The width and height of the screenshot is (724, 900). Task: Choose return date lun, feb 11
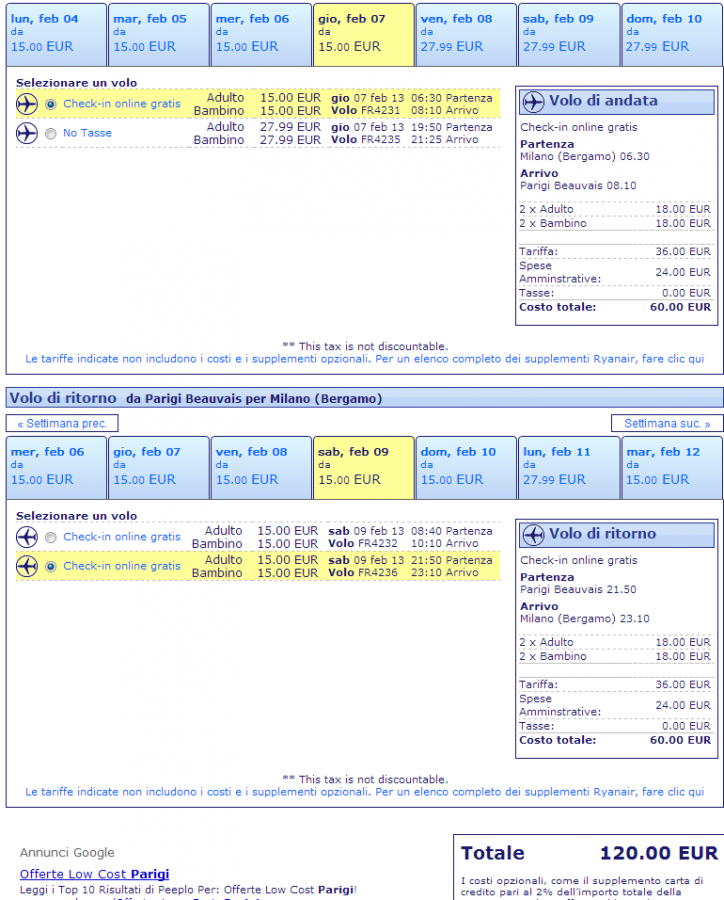[568, 466]
